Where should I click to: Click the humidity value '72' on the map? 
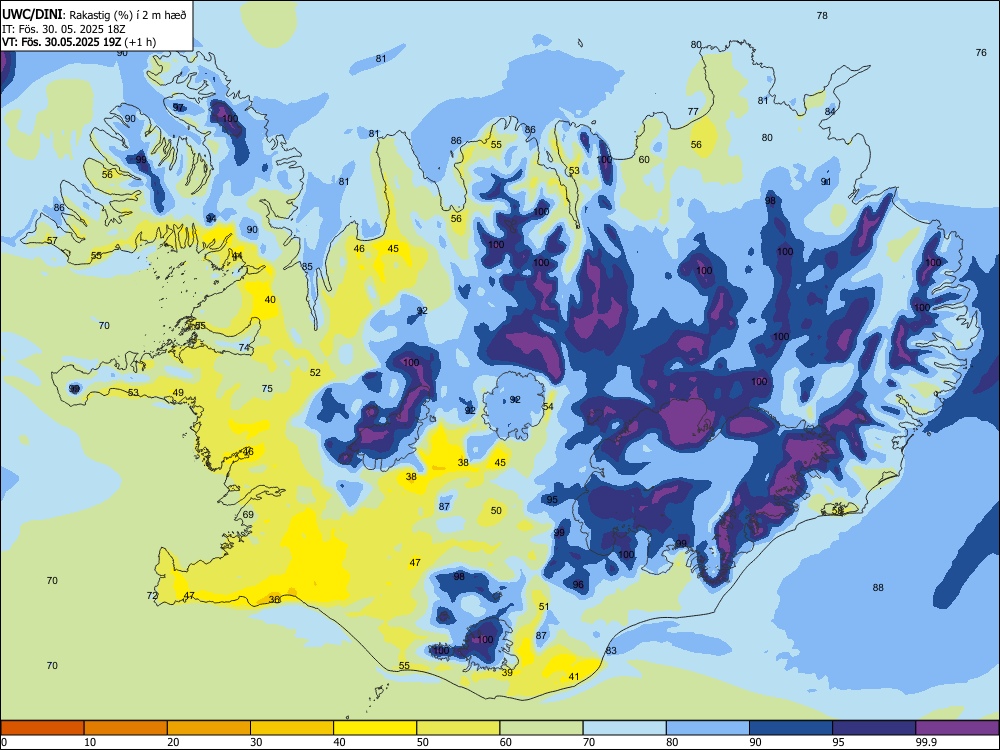152,596
